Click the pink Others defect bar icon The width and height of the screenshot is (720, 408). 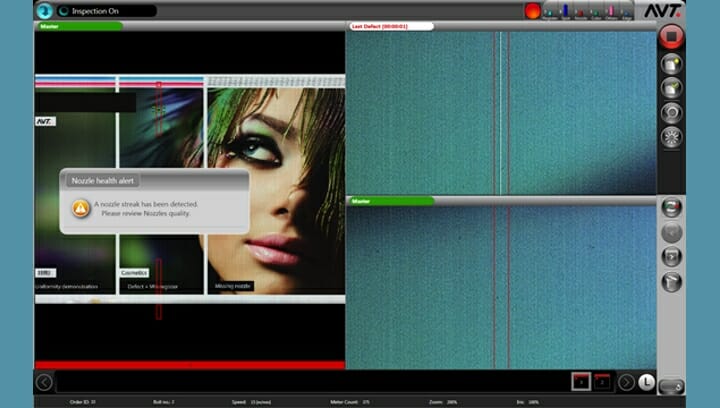[x=612, y=11]
